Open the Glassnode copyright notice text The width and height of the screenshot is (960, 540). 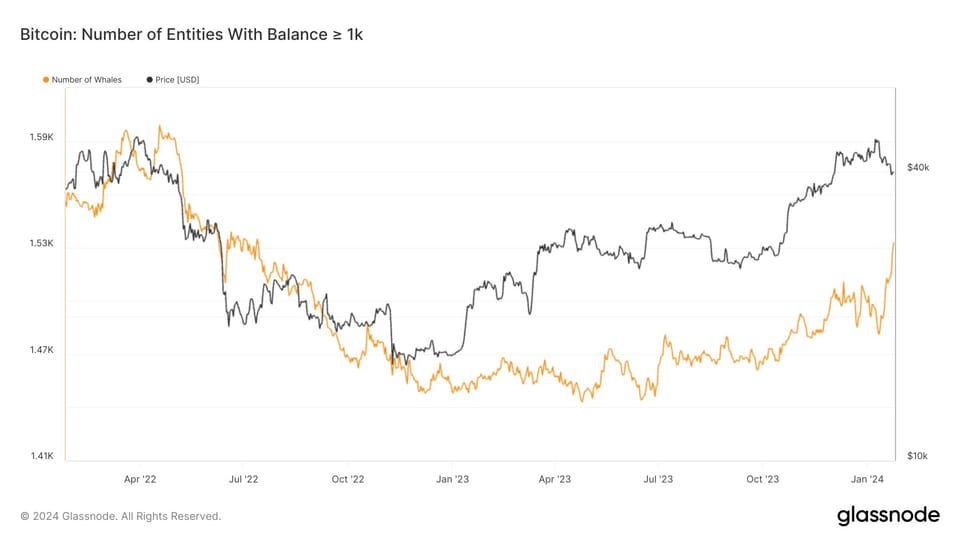[120, 516]
